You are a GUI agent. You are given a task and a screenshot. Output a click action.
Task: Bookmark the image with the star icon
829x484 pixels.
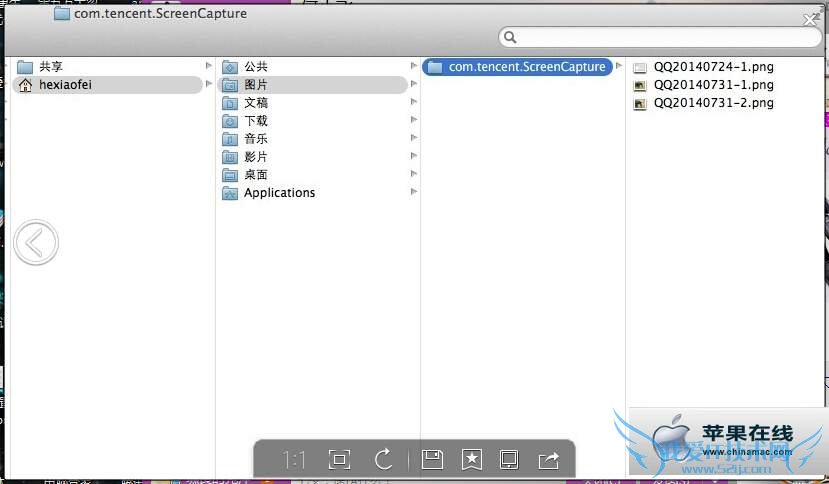point(472,459)
